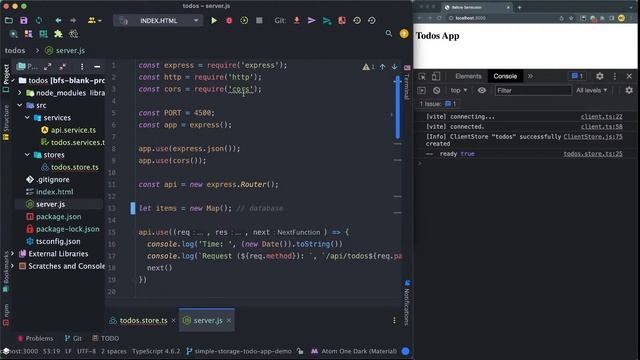Click the Git Show Diff icon
The width and height of the screenshot is (640, 360).
[342, 20]
